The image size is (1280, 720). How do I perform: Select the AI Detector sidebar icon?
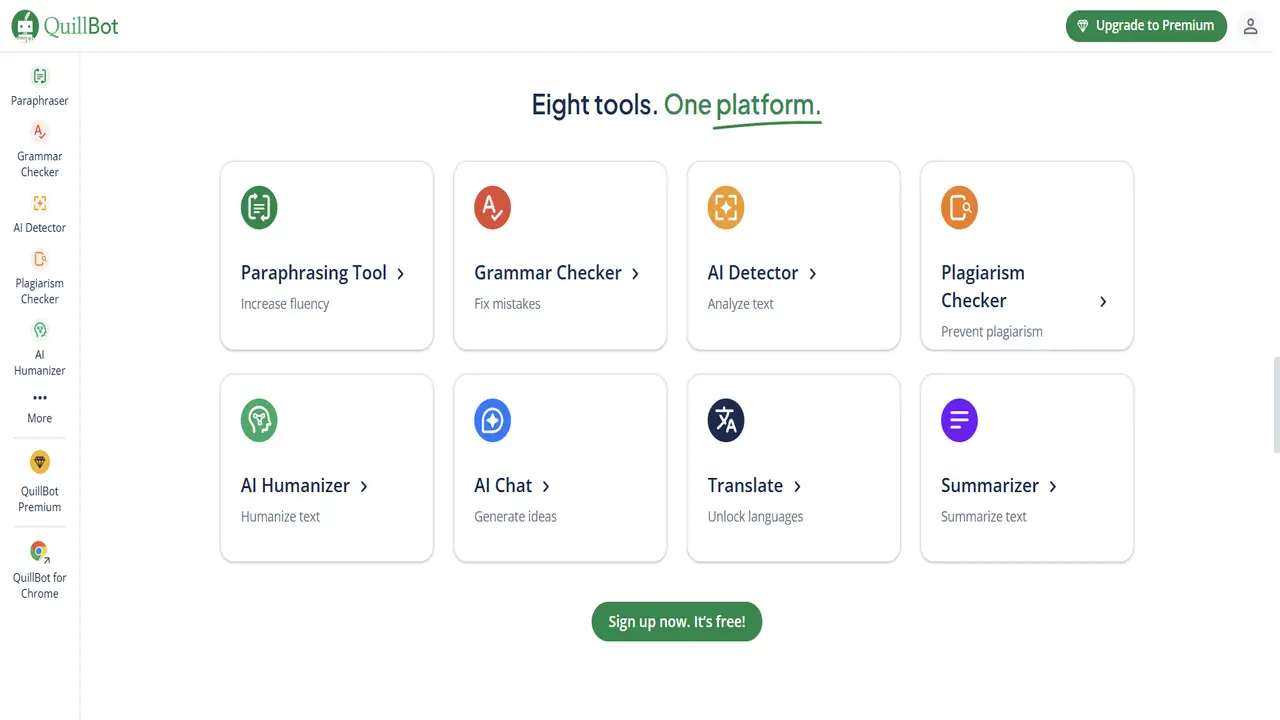(39, 203)
